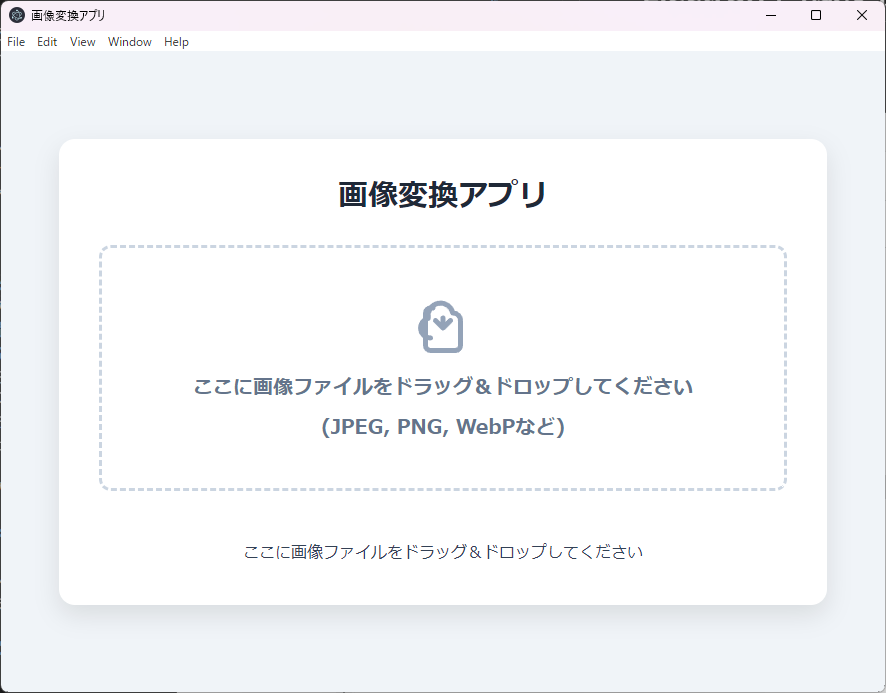This screenshot has width=886, height=693.
Task: Open the Window menu
Action: [129, 42]
